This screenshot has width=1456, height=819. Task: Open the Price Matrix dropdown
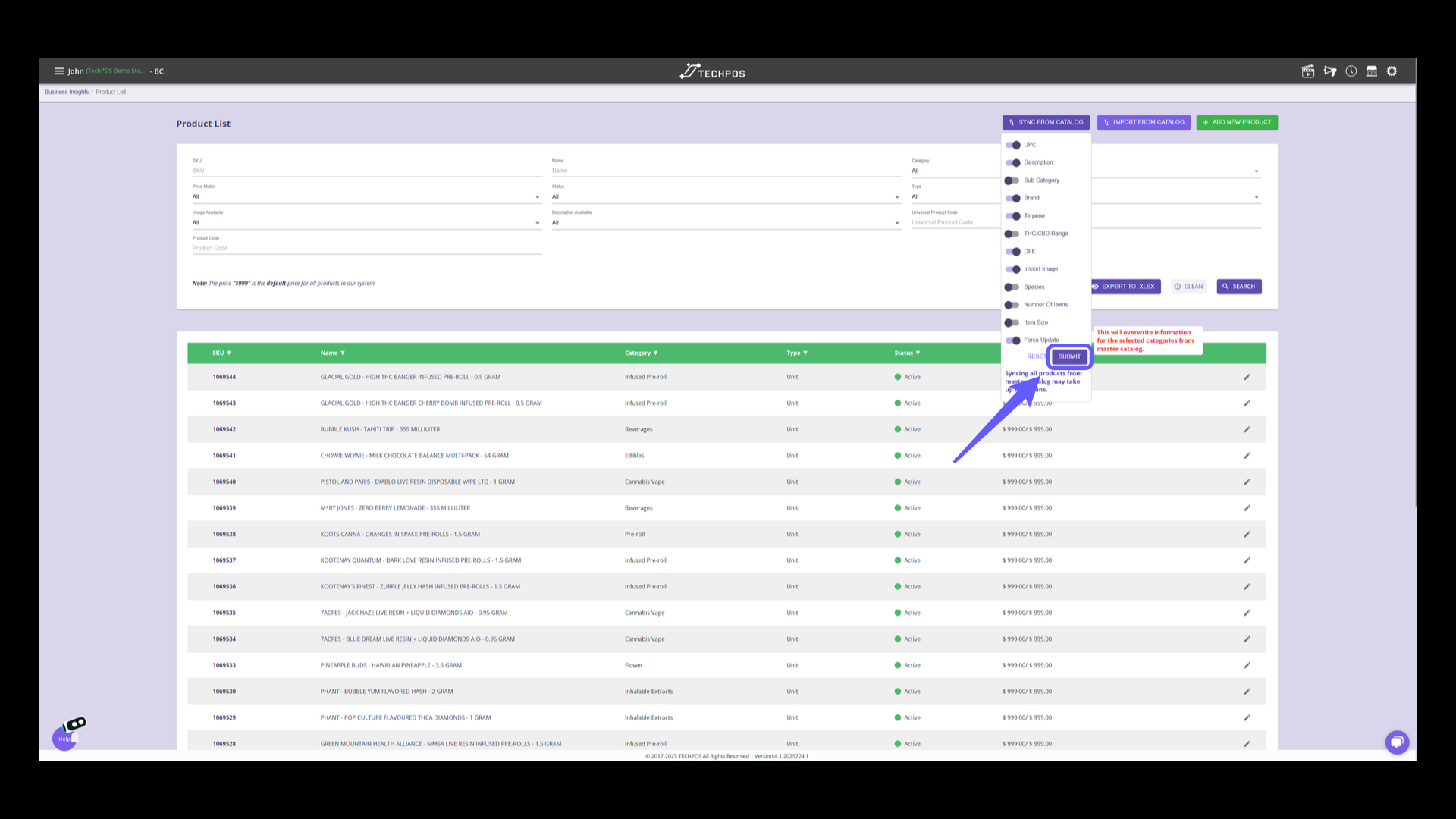(367, 197)
